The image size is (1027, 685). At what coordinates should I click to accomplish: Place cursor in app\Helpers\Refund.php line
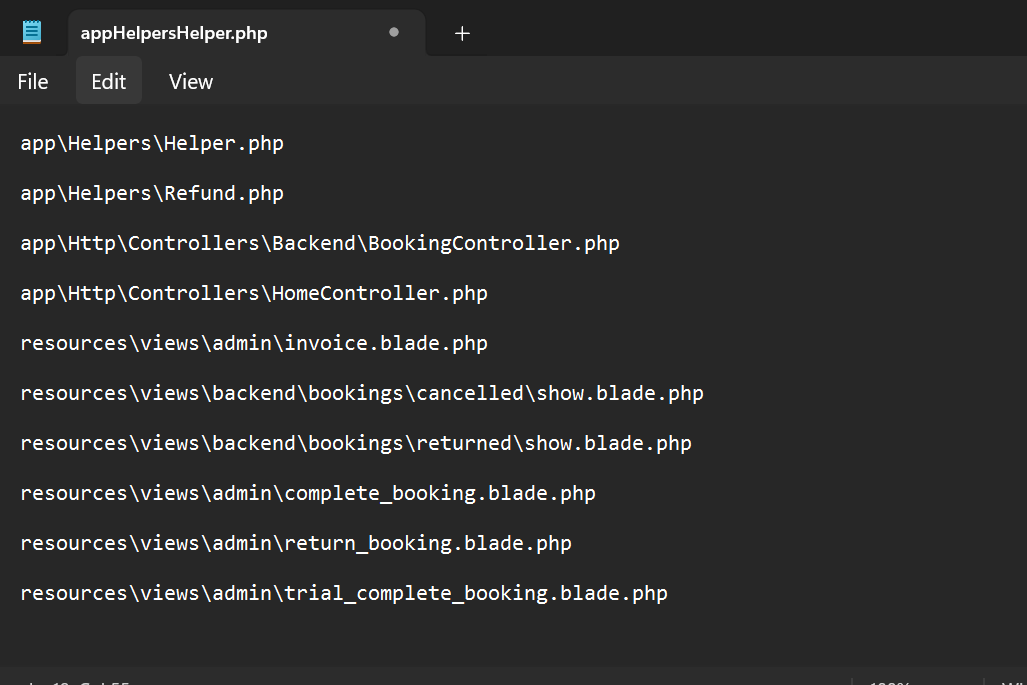(x=152, y=193)
